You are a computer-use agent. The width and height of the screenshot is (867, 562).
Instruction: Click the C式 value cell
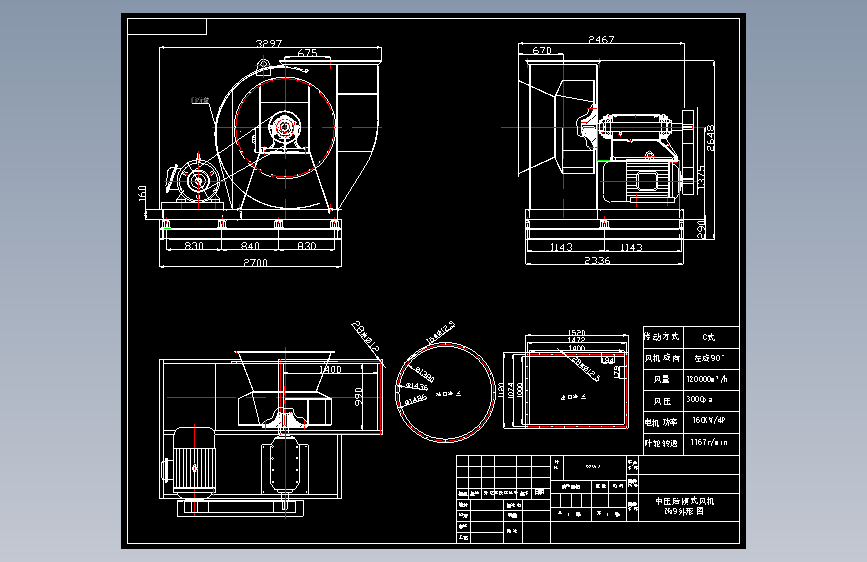[711, 337]
